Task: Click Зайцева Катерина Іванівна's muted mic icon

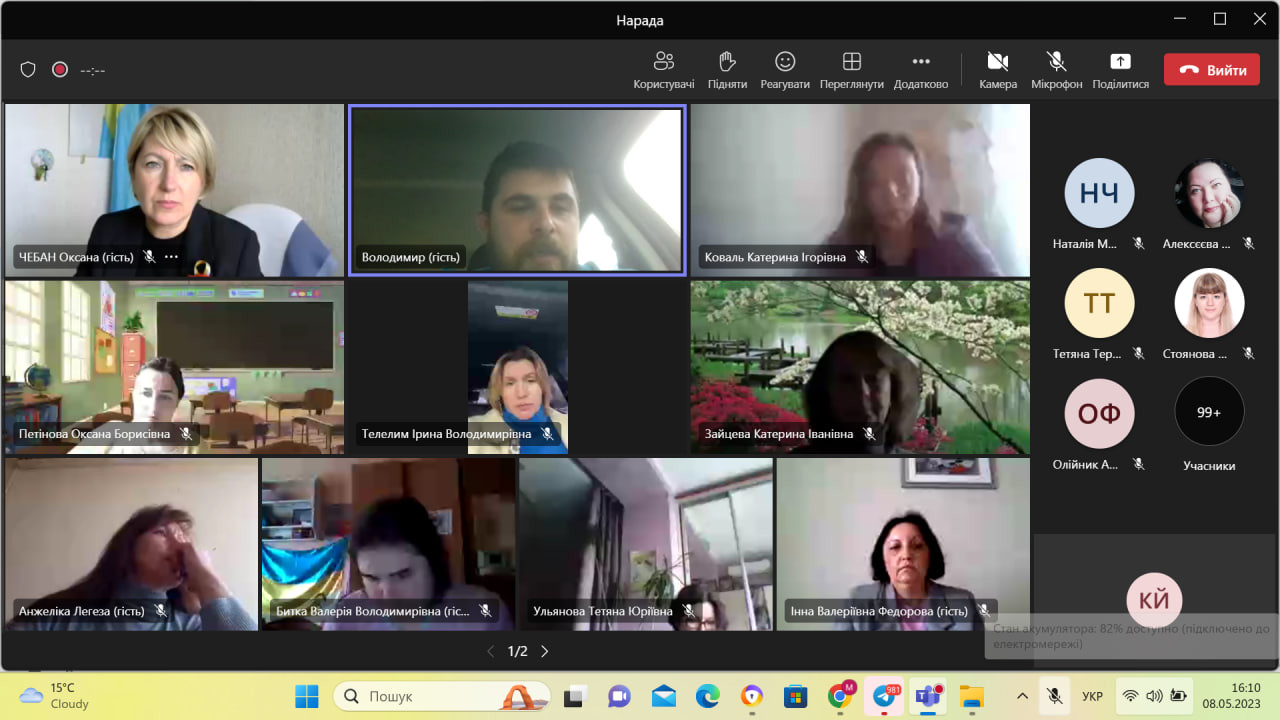Action: [869, 434]
